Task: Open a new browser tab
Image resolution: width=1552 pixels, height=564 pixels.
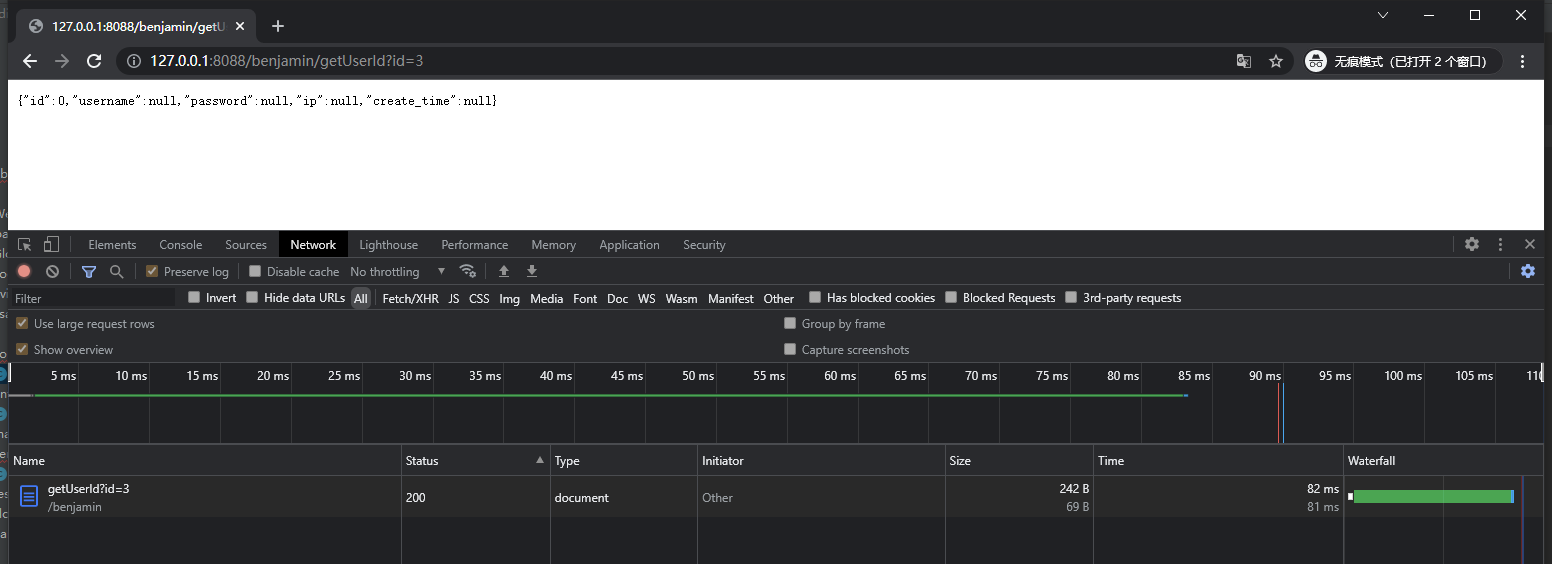Action: 278,26
